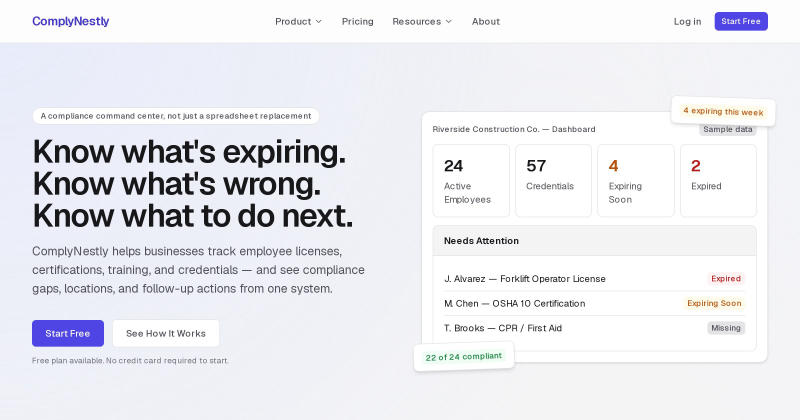
Task: Expand the Resources dropdown chevron
Action: [449, 21]
